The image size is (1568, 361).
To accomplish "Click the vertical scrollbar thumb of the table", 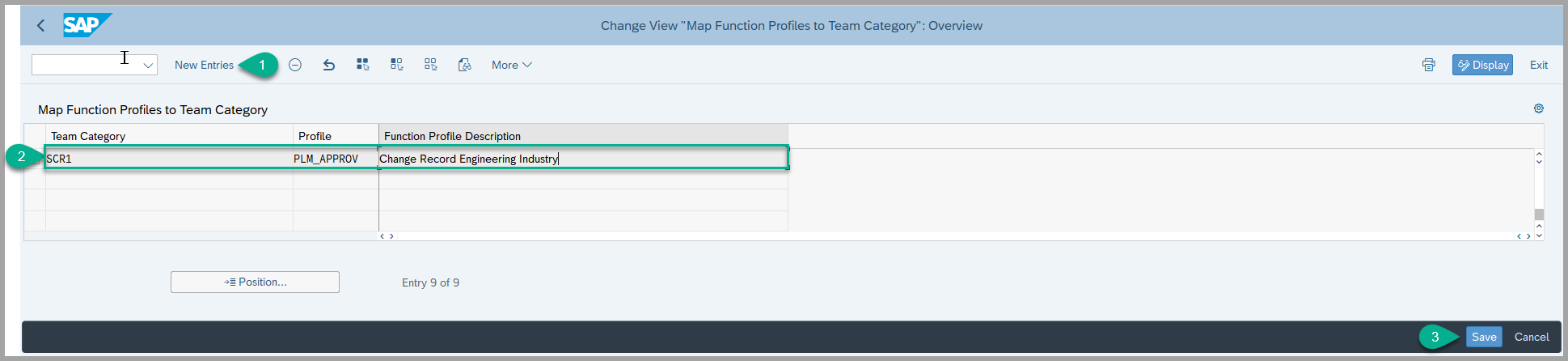I will click(1539, 214).
